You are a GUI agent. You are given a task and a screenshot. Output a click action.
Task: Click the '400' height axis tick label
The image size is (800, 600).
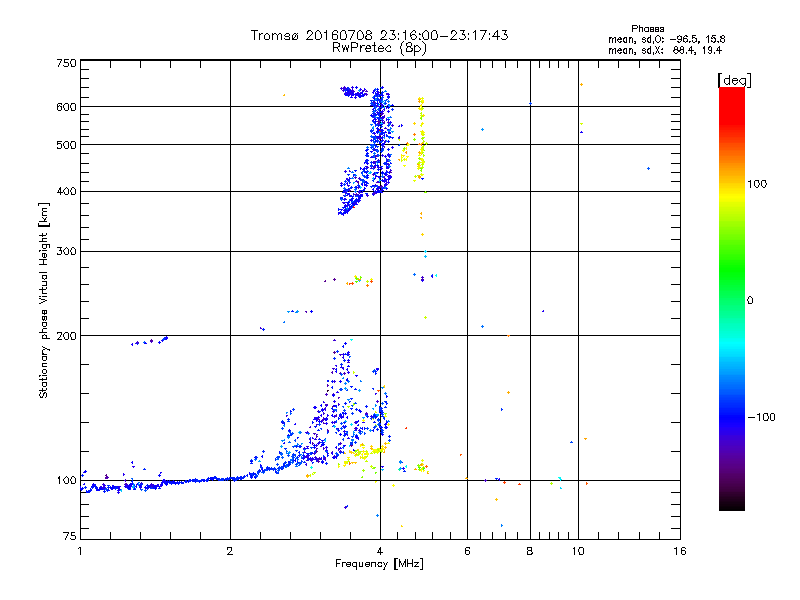(66, 191)
